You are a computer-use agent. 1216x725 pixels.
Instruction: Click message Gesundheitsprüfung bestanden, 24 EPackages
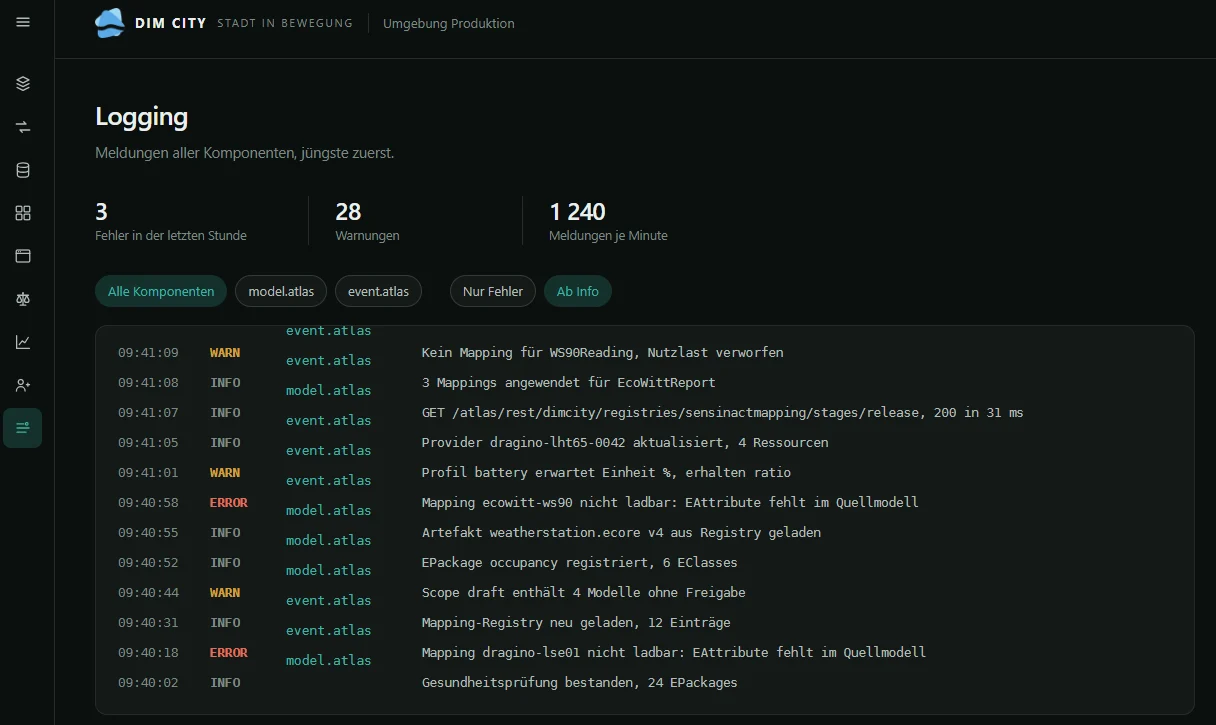[580, 682]
